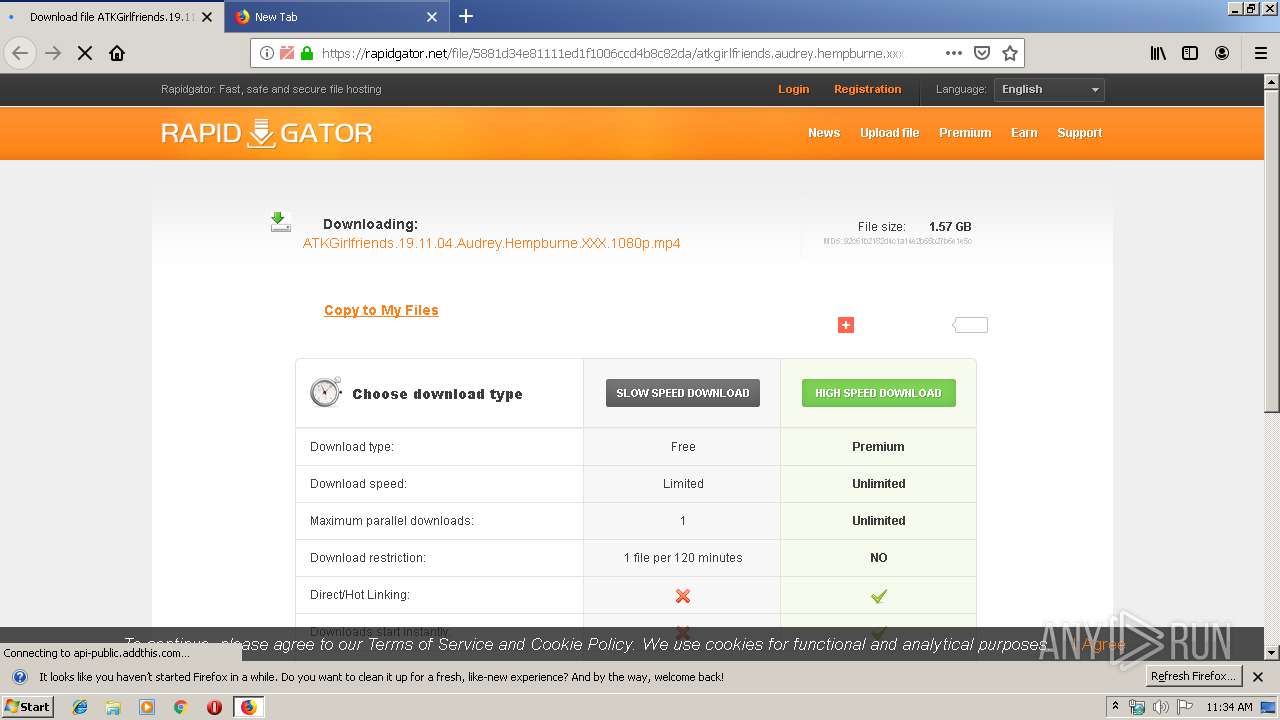Go to Firefox home page icon
The width and height of the screenshot is (1280, 720).
[117, 53]
